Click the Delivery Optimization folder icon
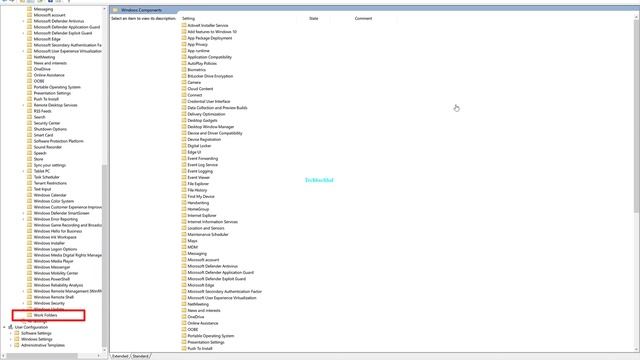 pos(184,114)
